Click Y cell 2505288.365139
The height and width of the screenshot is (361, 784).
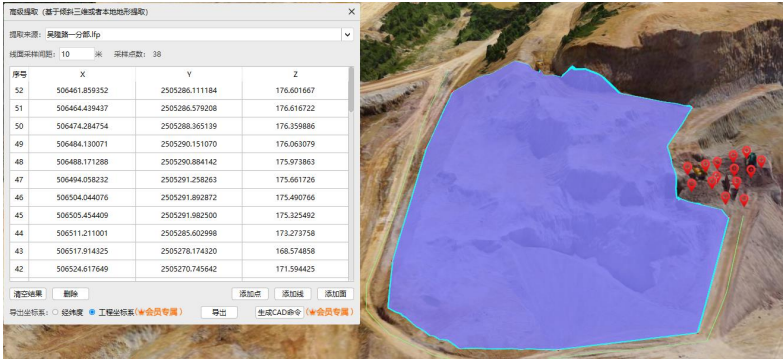(x=189, y=126)
